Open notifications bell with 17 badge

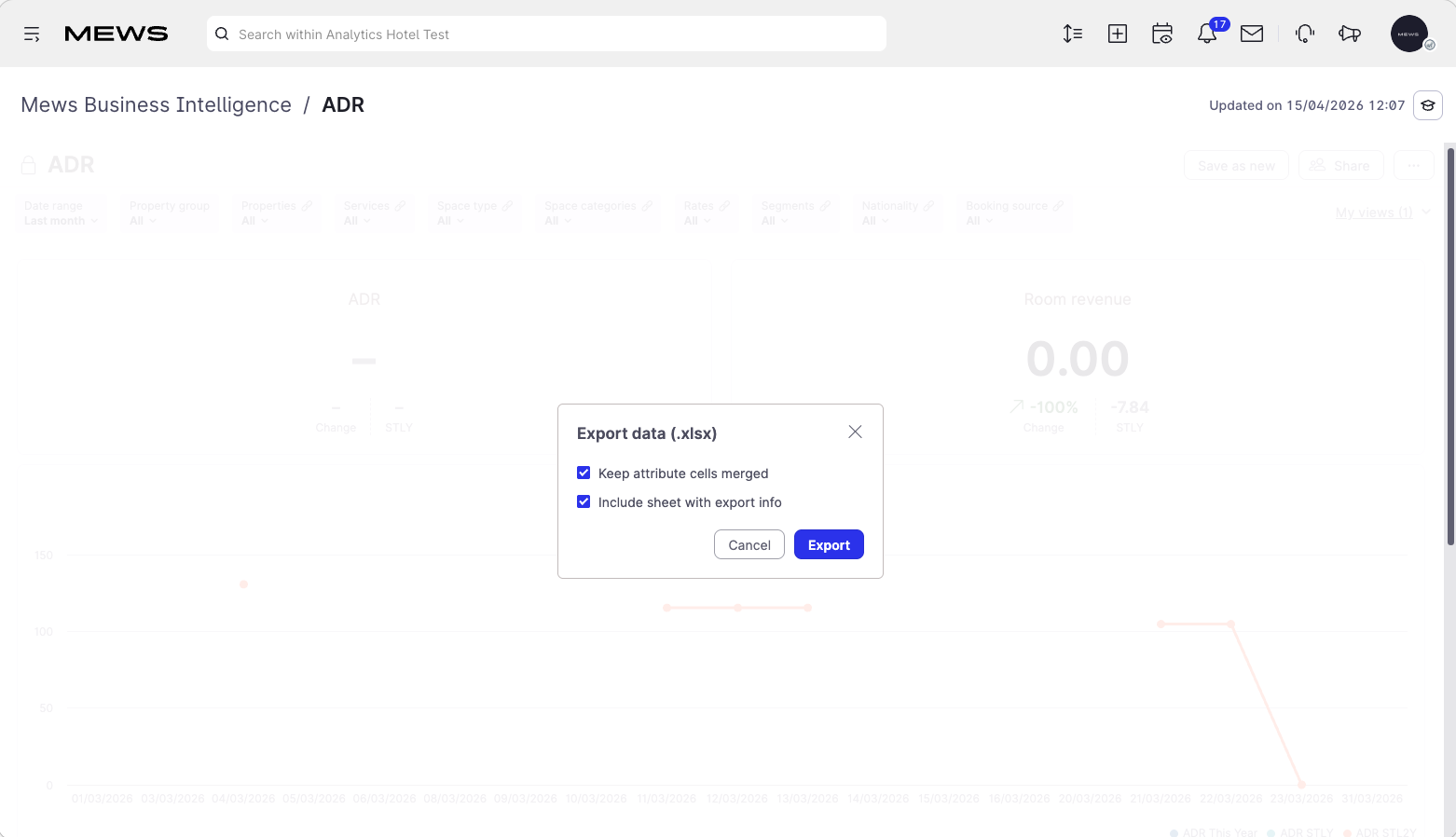(x=1207, y=34)
